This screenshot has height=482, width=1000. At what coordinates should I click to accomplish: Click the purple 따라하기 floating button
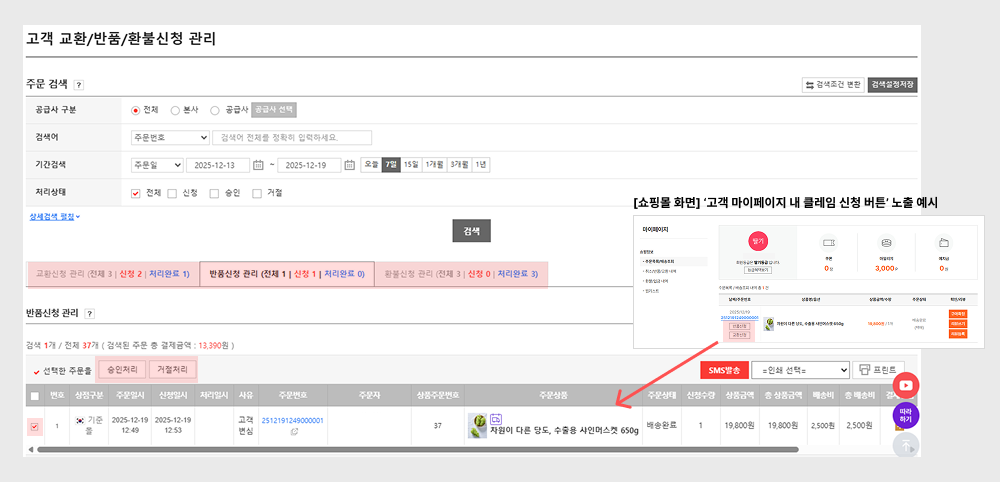[906, 415]
